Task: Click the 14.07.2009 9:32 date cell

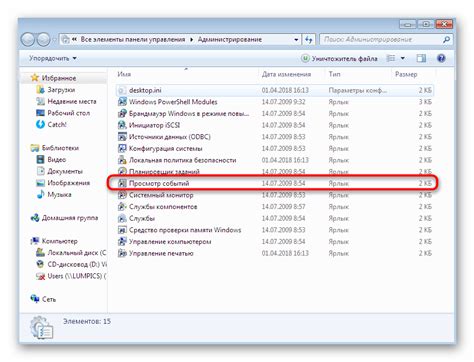Action: (x=283, y=102)
